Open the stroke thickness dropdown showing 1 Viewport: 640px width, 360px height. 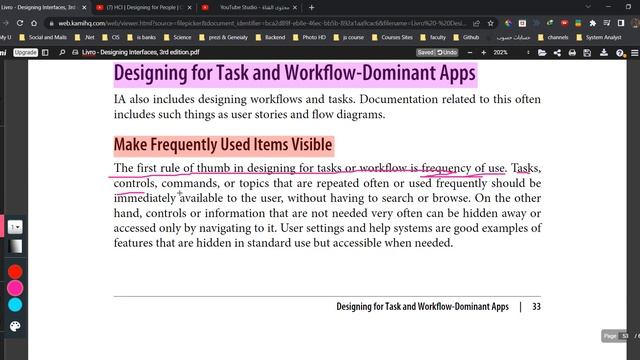pyautogui.click(x=15, y=227)
